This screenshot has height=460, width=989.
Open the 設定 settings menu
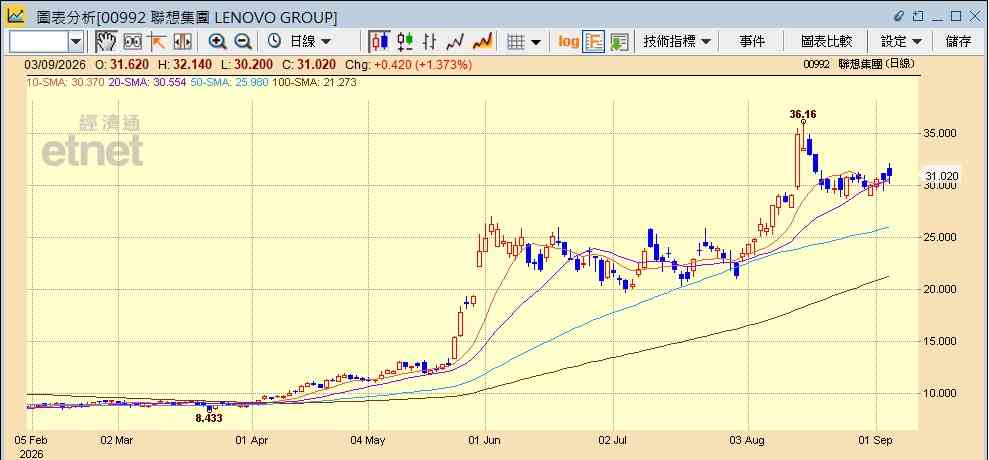coord(901,42)
